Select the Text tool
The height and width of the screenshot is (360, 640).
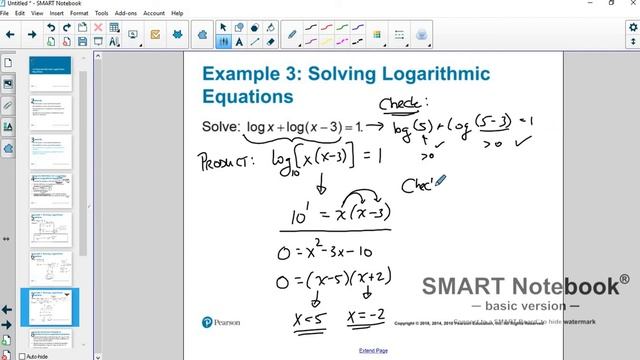tap(239, 41)
